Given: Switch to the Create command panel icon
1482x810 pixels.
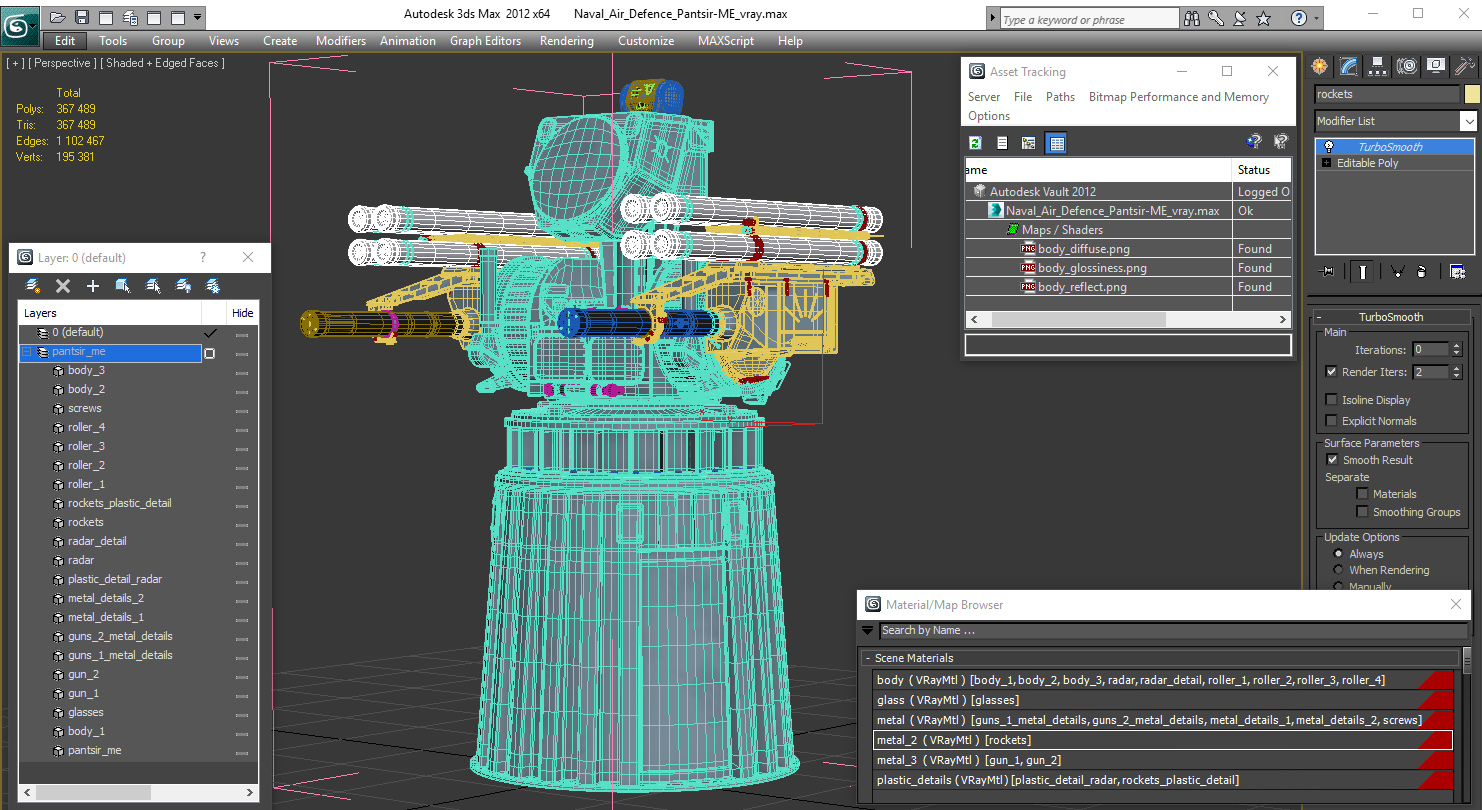Looking at the screenshot, I should coord(1320,66).
